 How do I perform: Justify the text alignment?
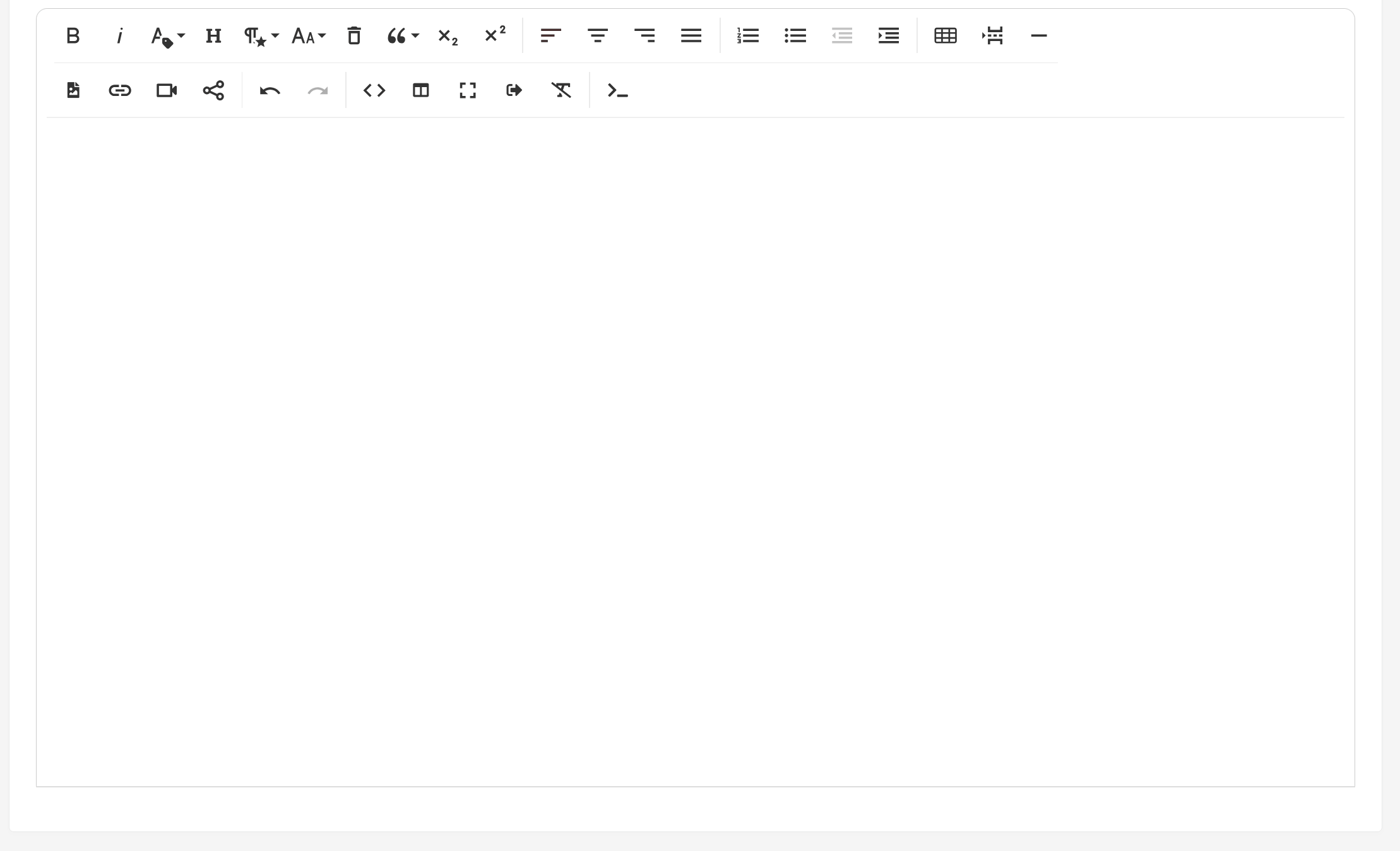[x=691, y=36]
